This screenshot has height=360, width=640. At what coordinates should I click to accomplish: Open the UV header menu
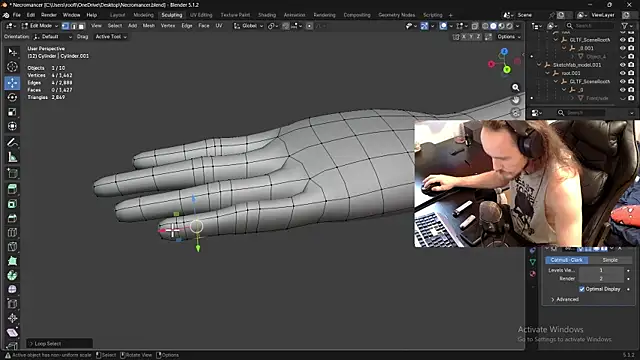[x=219, y=26]
